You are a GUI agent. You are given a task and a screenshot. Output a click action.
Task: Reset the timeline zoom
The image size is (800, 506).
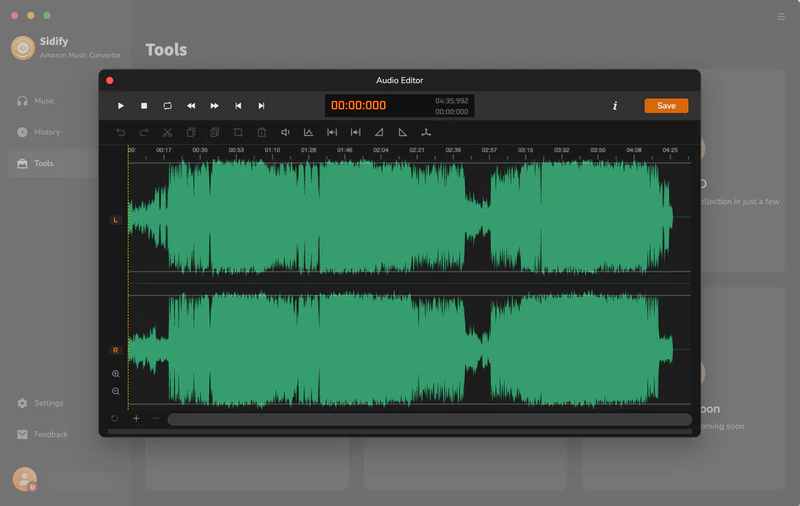[x=114, y=418]
